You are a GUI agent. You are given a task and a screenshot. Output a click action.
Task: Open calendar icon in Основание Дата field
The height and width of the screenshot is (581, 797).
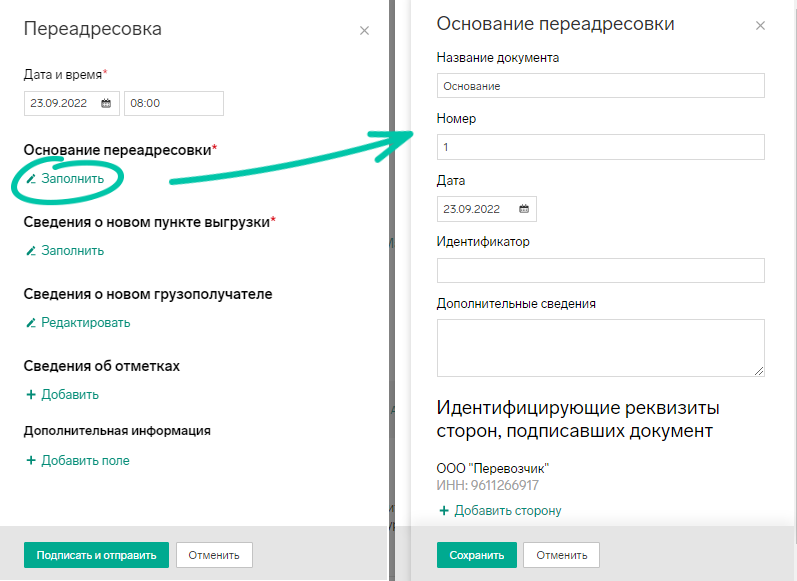(524, 209)
